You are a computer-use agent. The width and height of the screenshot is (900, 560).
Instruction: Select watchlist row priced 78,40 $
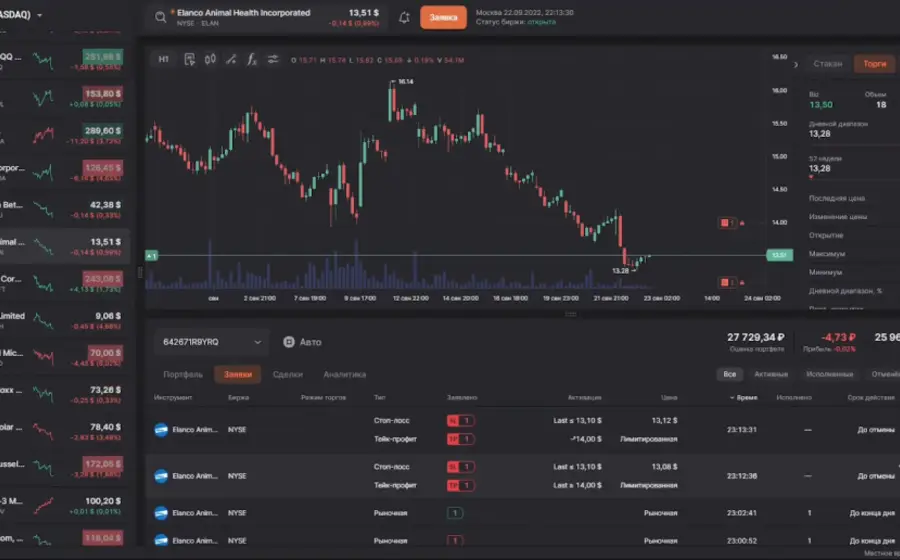[64, 432]
